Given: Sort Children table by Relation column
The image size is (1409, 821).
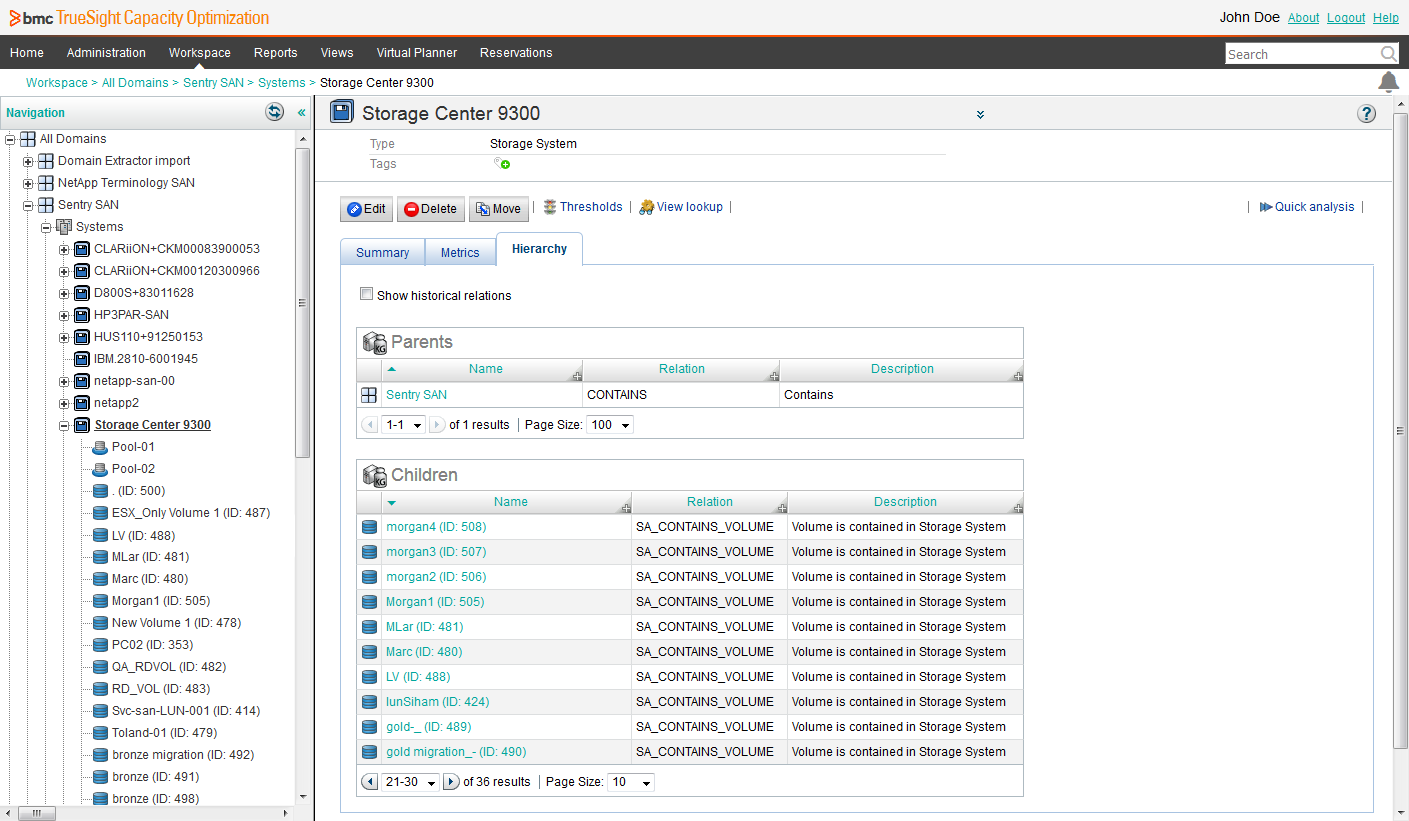Looking at the screenshot, I should 710,502.
